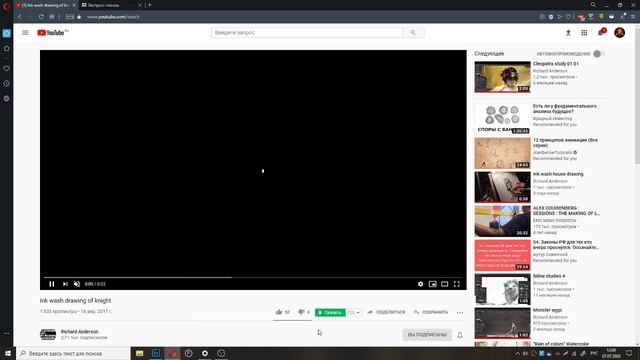Open settings gear in the Opera sidebar

[x=7, y=99]
